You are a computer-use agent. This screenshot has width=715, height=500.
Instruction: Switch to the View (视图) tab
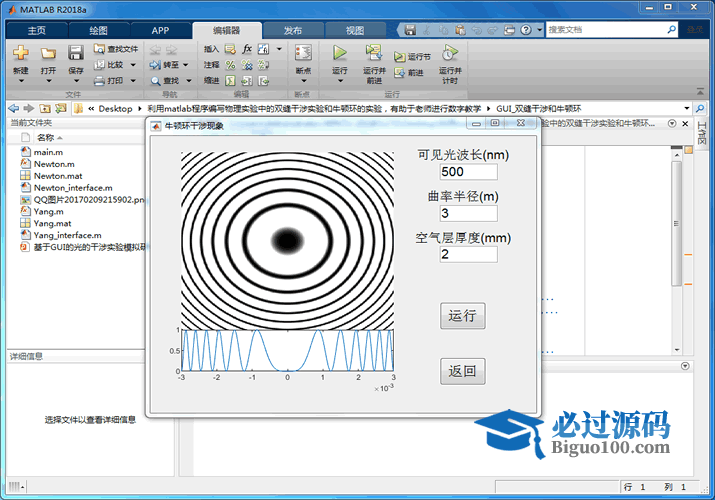pos(355,31)
